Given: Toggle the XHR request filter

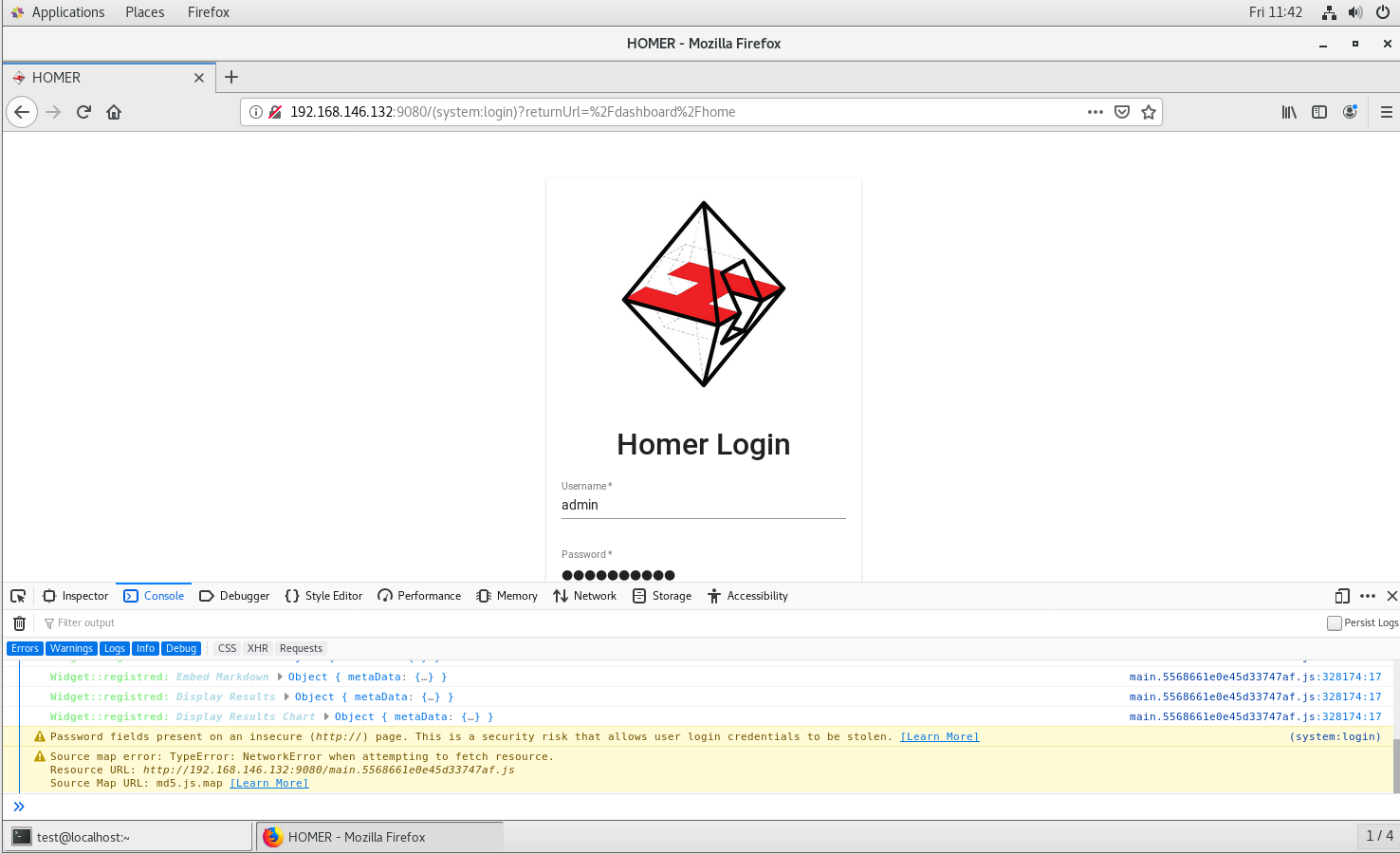Looking at the screenshot, I should point(257,648).
